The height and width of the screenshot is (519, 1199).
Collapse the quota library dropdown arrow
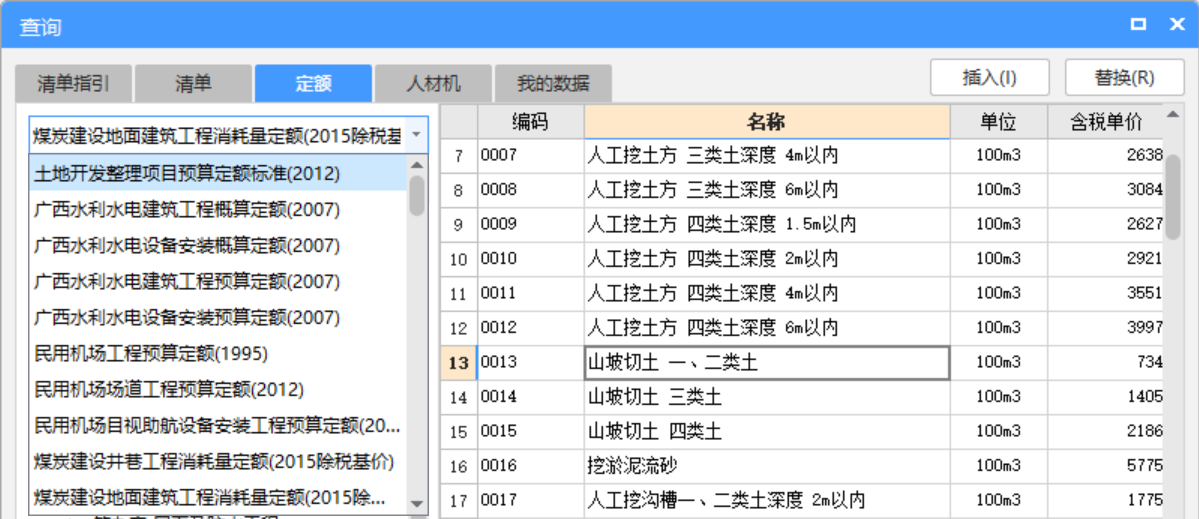416,134
